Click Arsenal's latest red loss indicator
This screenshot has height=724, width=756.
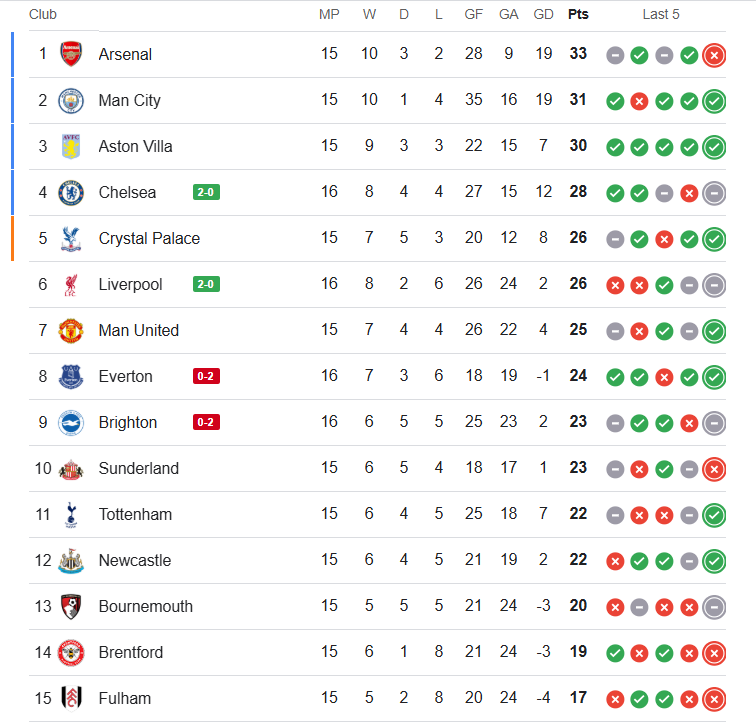click(x=714, y=55)
